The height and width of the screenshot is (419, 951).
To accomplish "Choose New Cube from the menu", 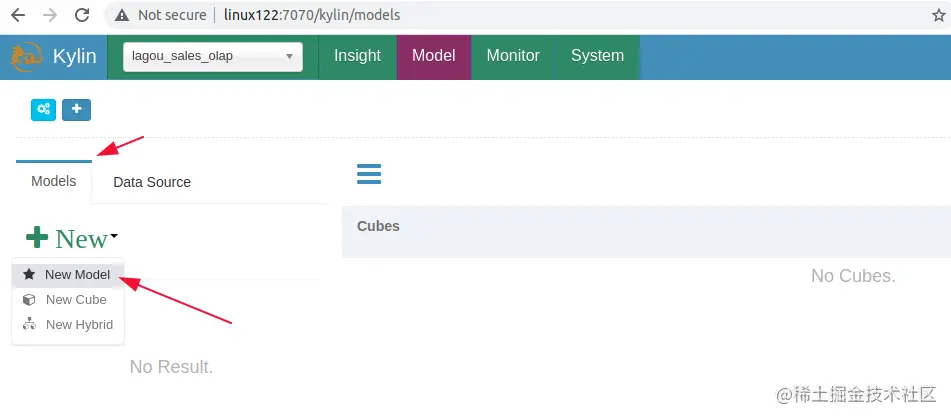I will [x=68, y=300].
